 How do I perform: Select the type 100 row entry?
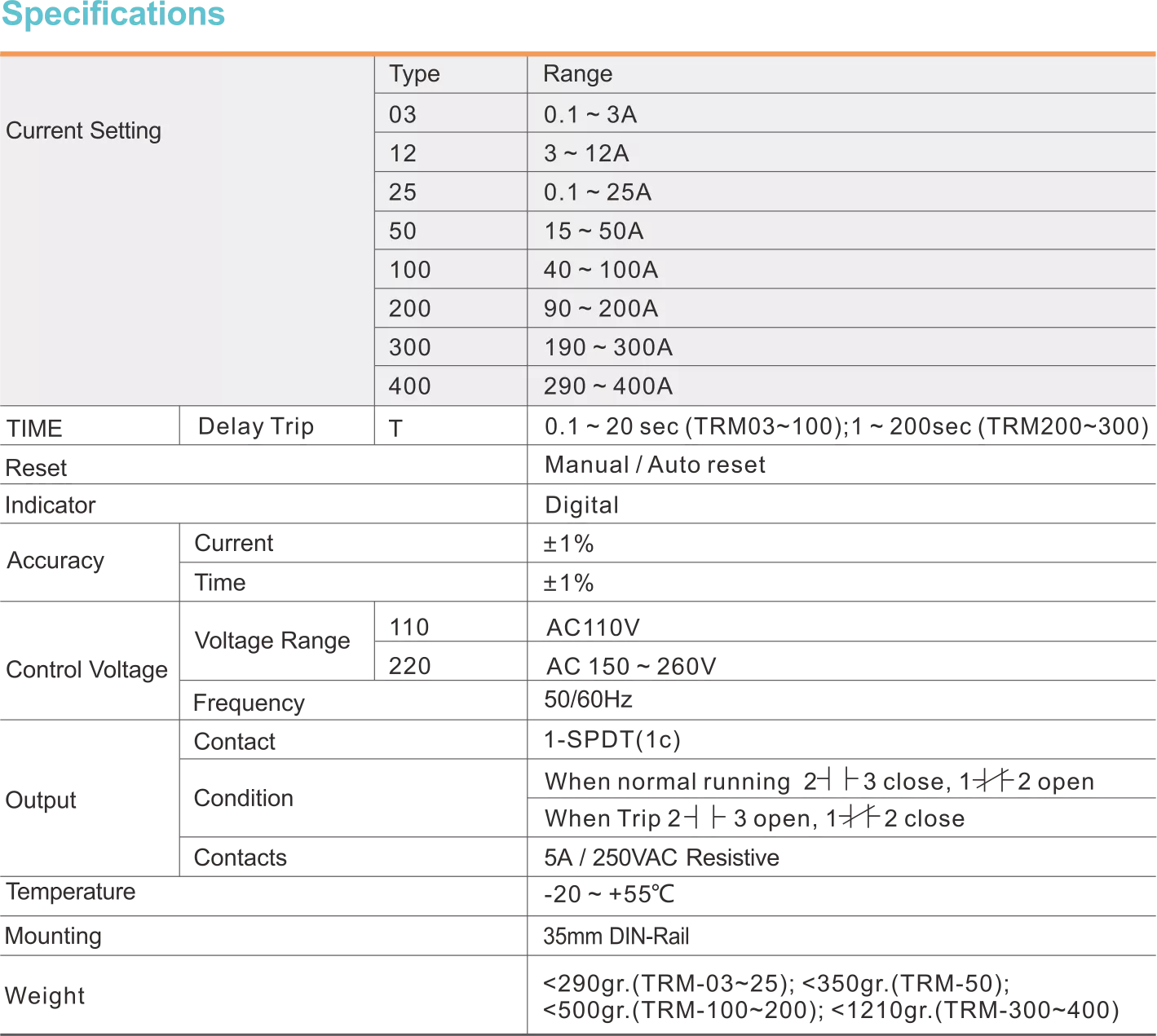pyautogui.click(x=409, y=270)
